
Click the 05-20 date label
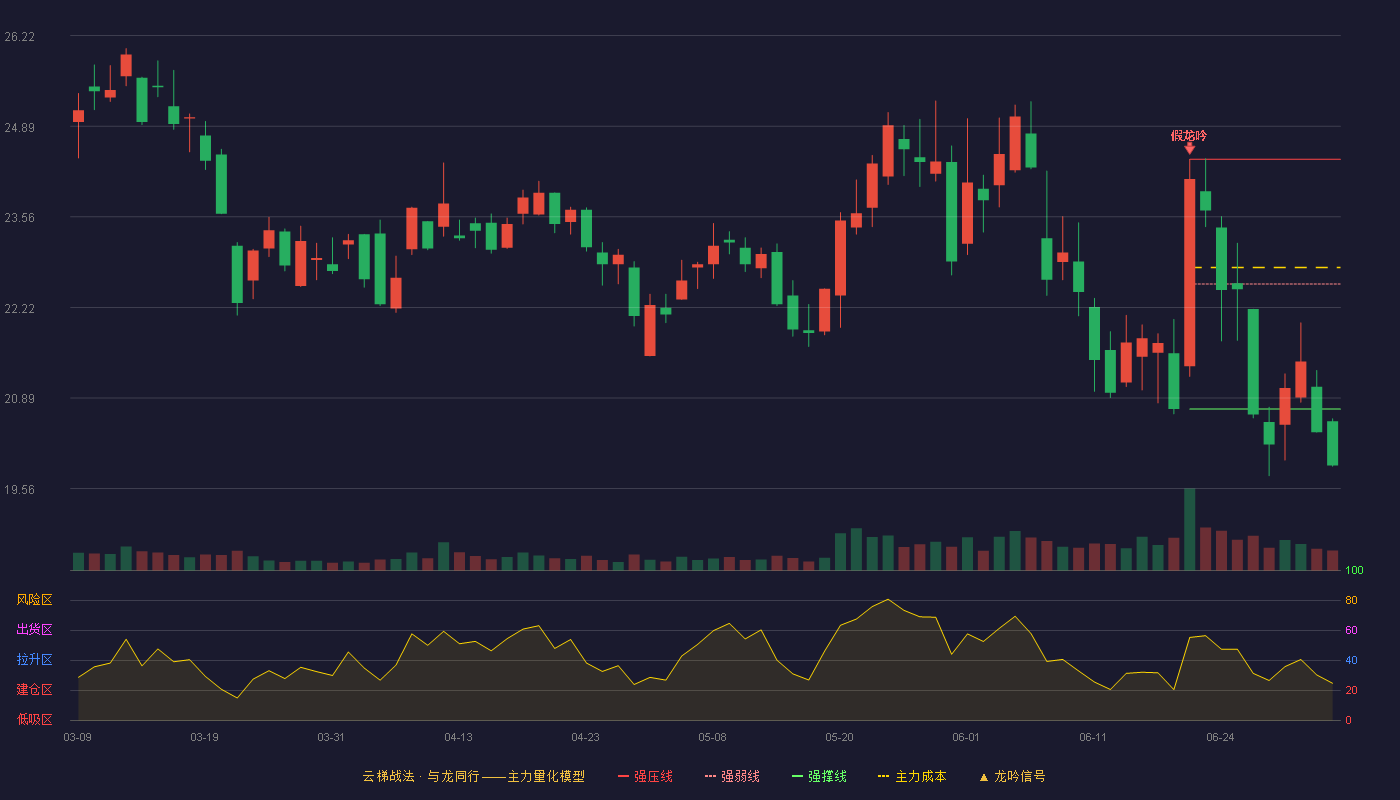[x=839, y=737]
